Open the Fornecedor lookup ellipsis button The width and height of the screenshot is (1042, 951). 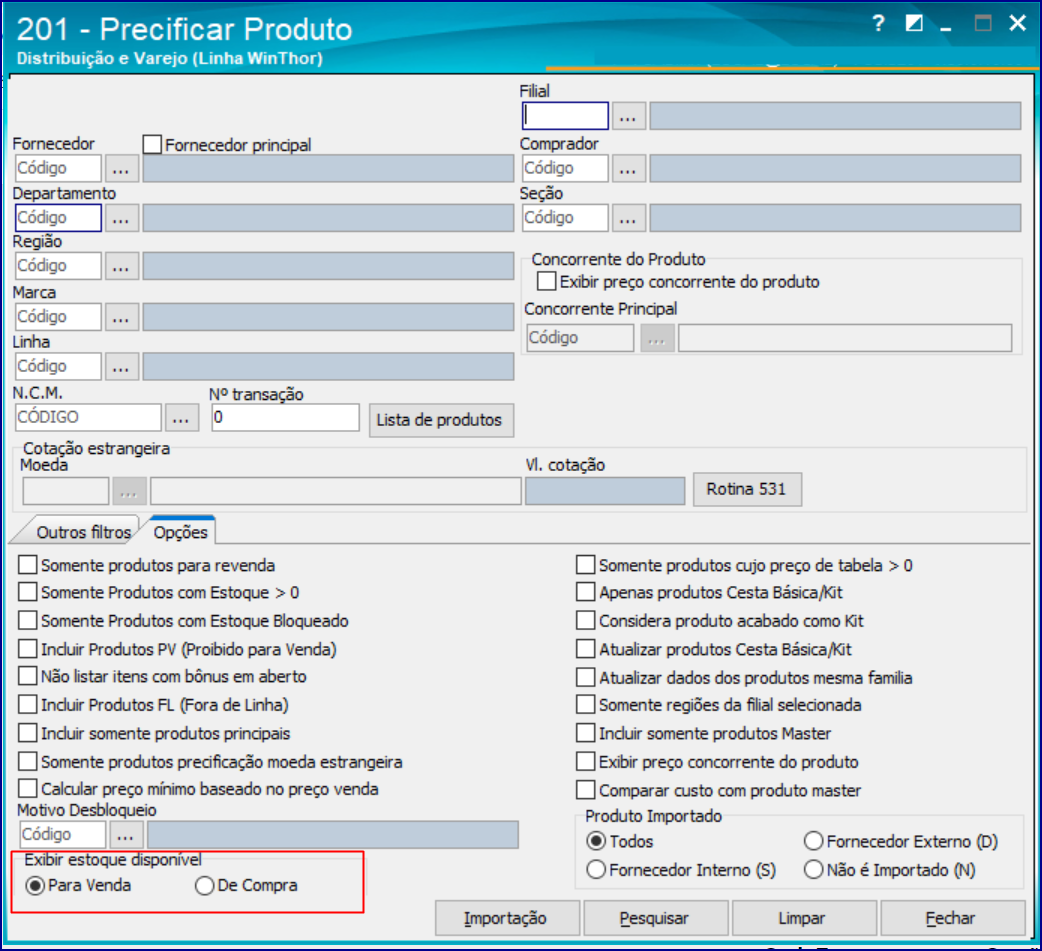click(121, 169)
